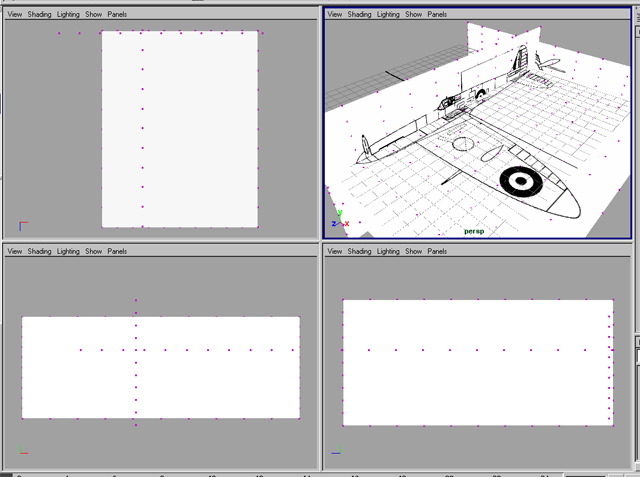This screenshot has width=640, height=477.
Task: Open Lighting menu in top-left viewport
Action: 68,14
